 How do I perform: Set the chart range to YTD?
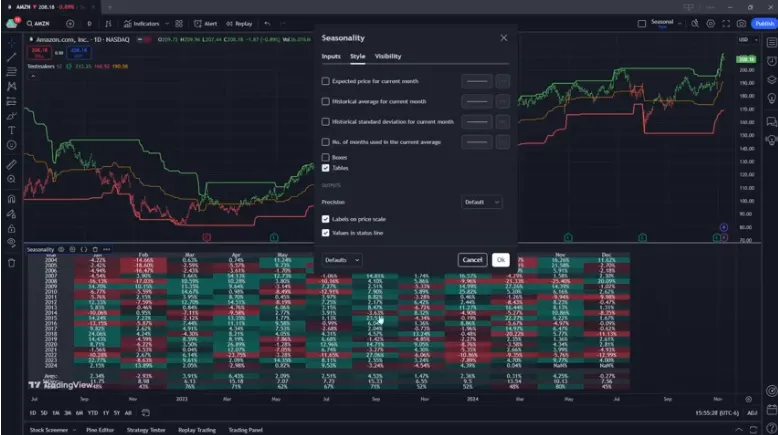[x=92, y=413]
